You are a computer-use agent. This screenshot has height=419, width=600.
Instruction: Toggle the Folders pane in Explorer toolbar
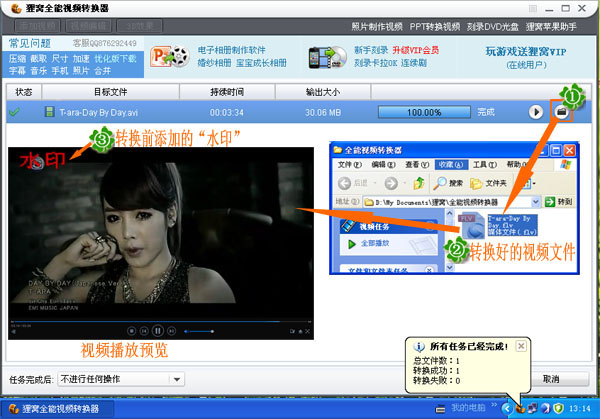(488, 183)
